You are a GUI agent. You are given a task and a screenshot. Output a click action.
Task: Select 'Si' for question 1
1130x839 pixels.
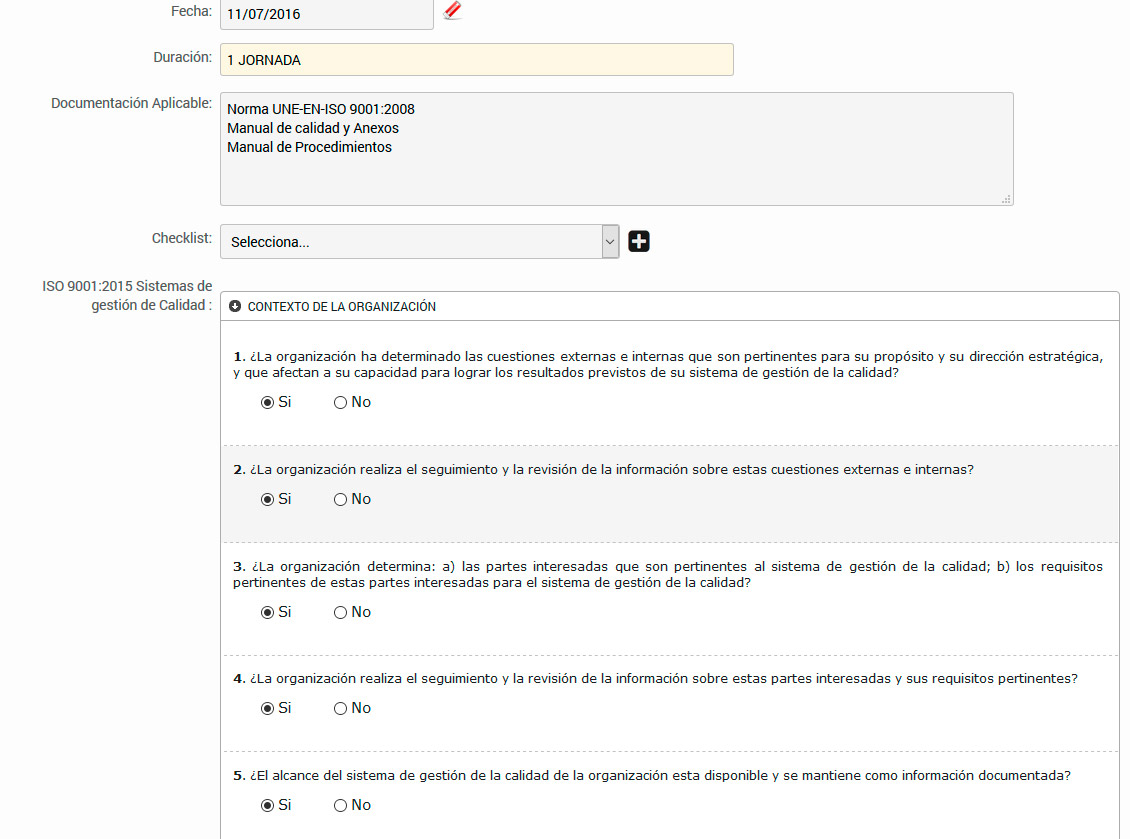(x=267, y=402)
